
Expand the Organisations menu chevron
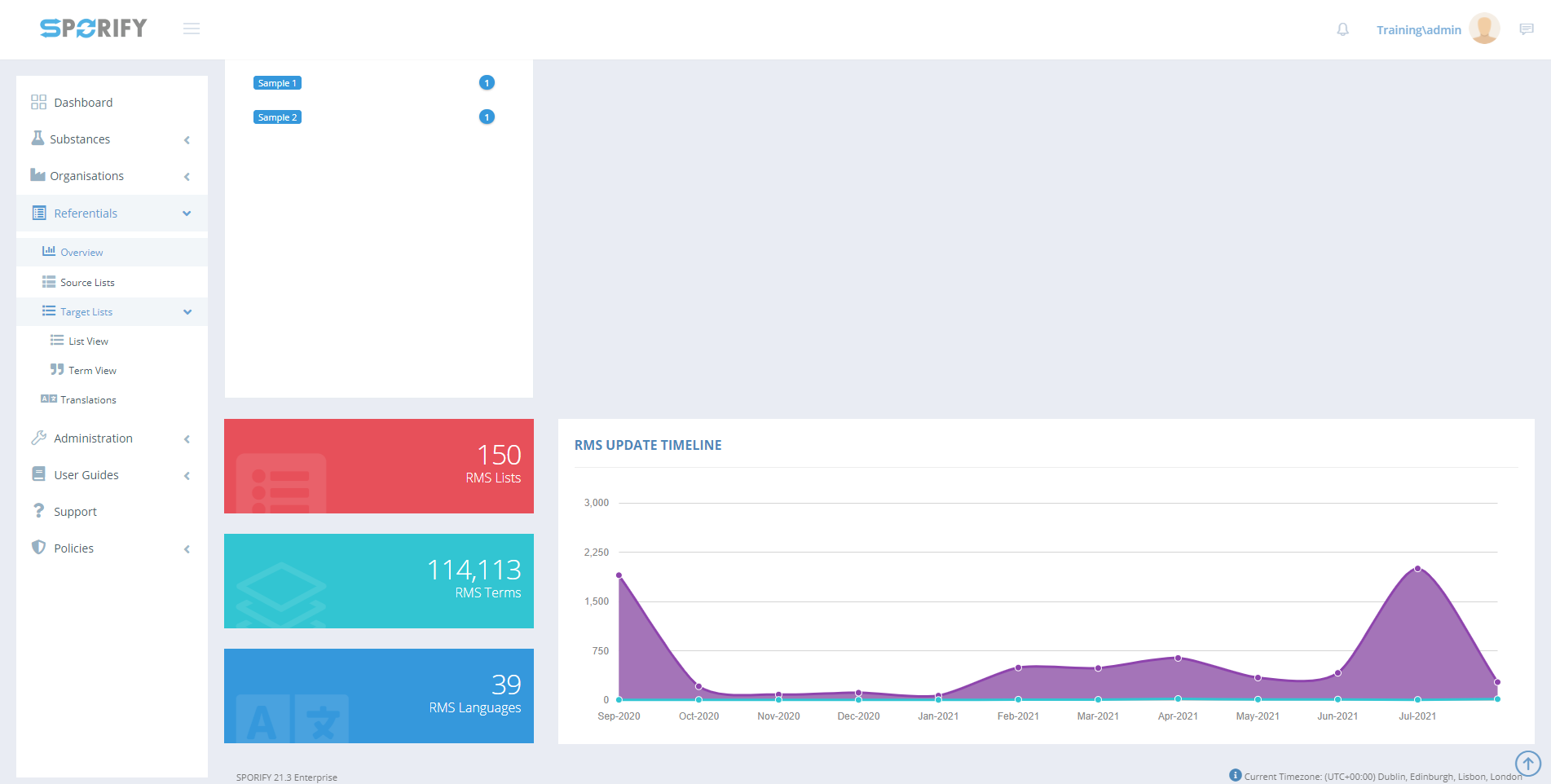[x=187, y=177]
